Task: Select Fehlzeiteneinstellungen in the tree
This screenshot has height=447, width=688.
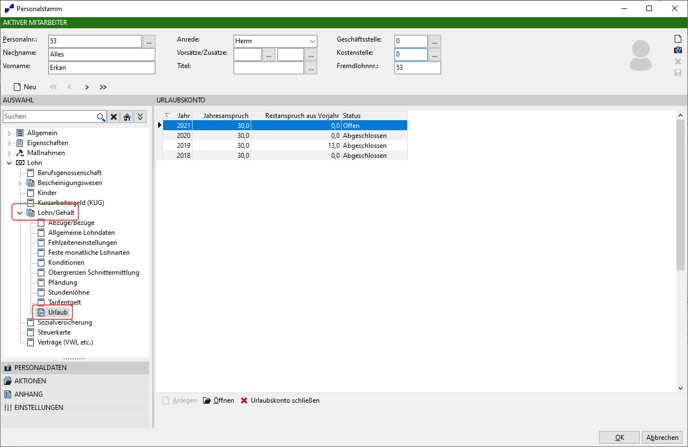Action: click(x=82, y=243)
